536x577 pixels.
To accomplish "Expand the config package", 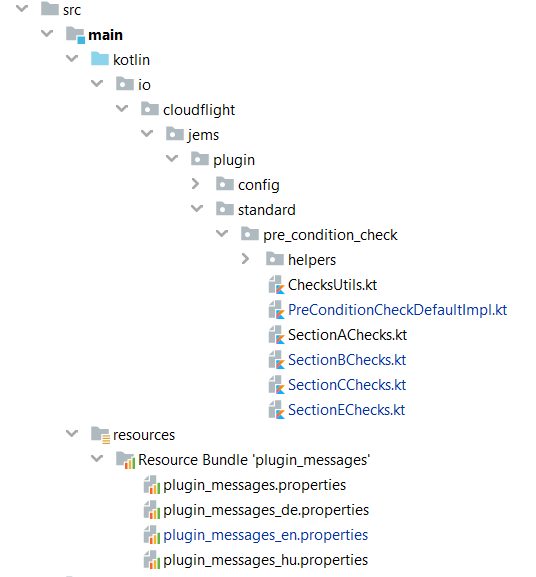I will tap(195, 184).
